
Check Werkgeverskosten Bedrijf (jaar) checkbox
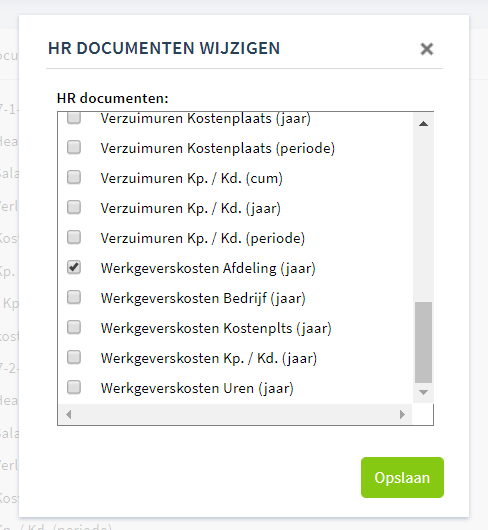(74, 297)
